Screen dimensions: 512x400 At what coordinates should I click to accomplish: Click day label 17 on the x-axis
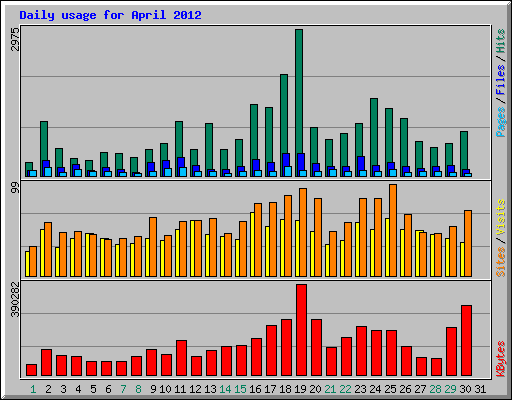[x=270, y=389]
